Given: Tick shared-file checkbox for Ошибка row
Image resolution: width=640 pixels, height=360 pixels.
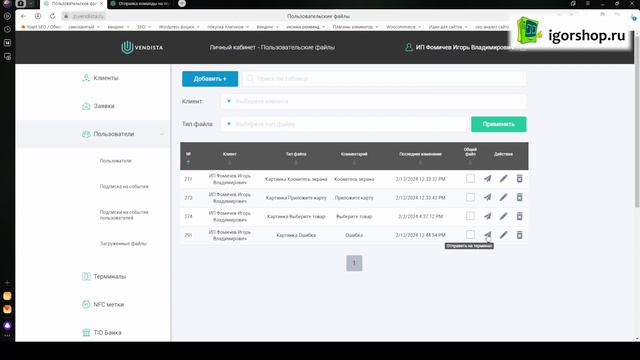Looking at the screenshot, I should tap(470, 235).
